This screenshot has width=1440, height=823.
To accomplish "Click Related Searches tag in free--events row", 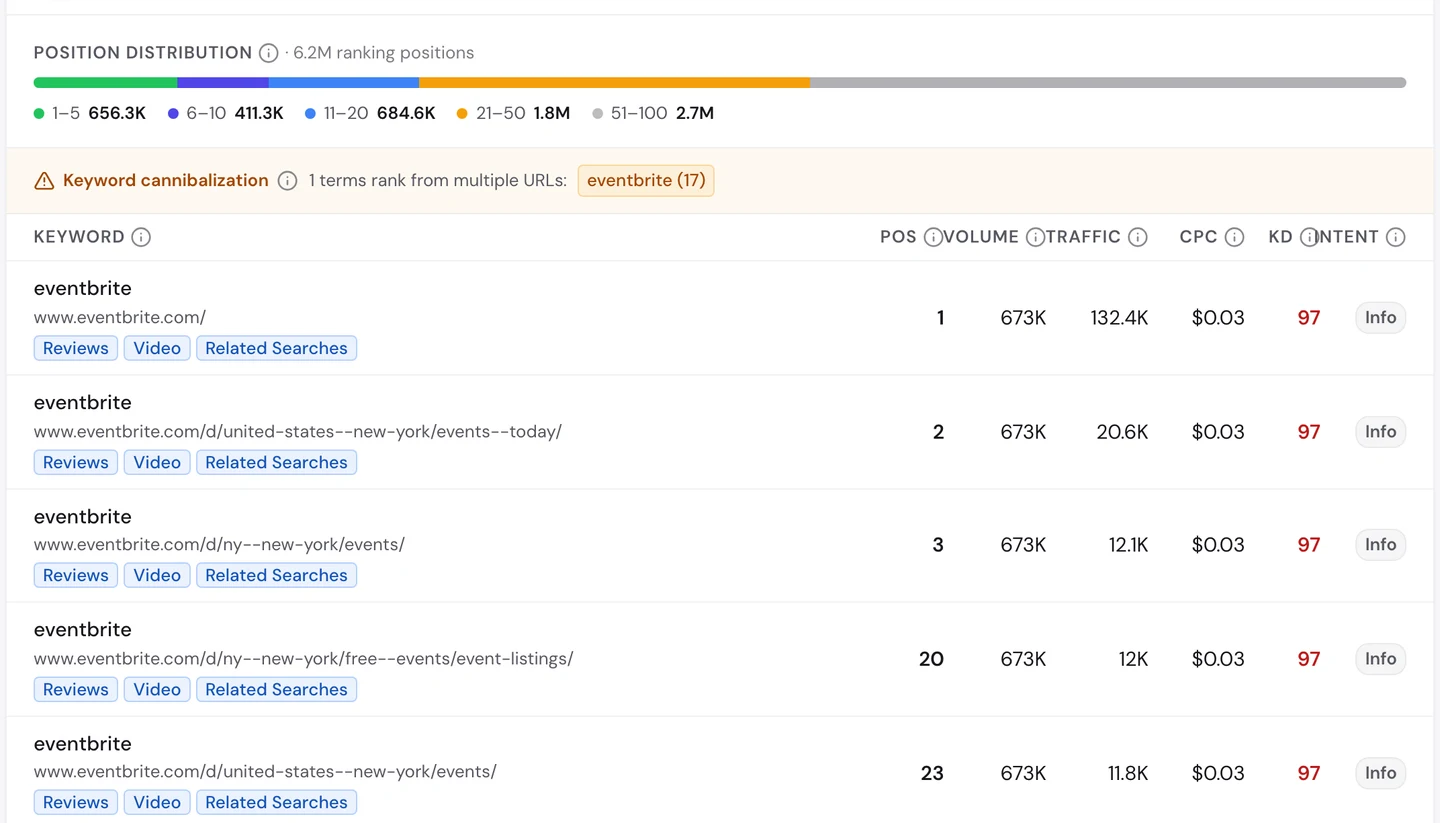I will (276, 689).
